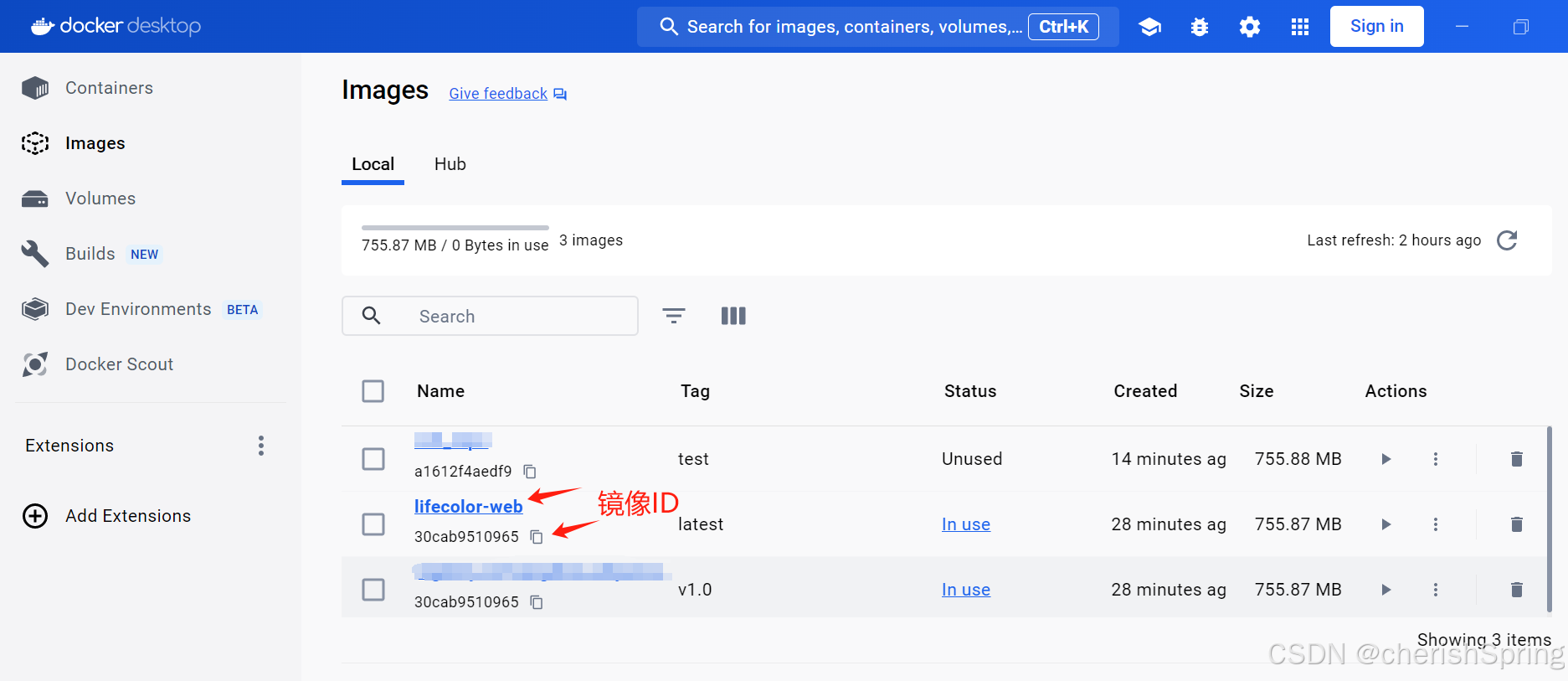This screenshot has height=681, width=1568.
Task: Click the search magnifier in header bar
Action: click(x=668, y=27)
